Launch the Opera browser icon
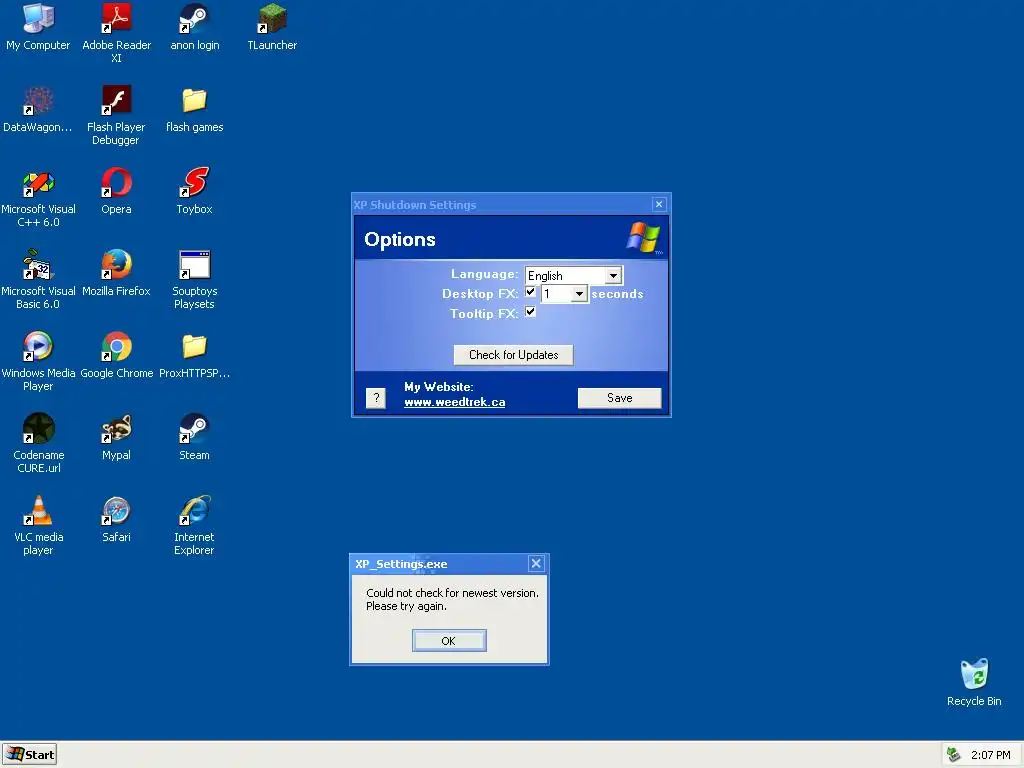The image size is (1024, 768). 116,192
